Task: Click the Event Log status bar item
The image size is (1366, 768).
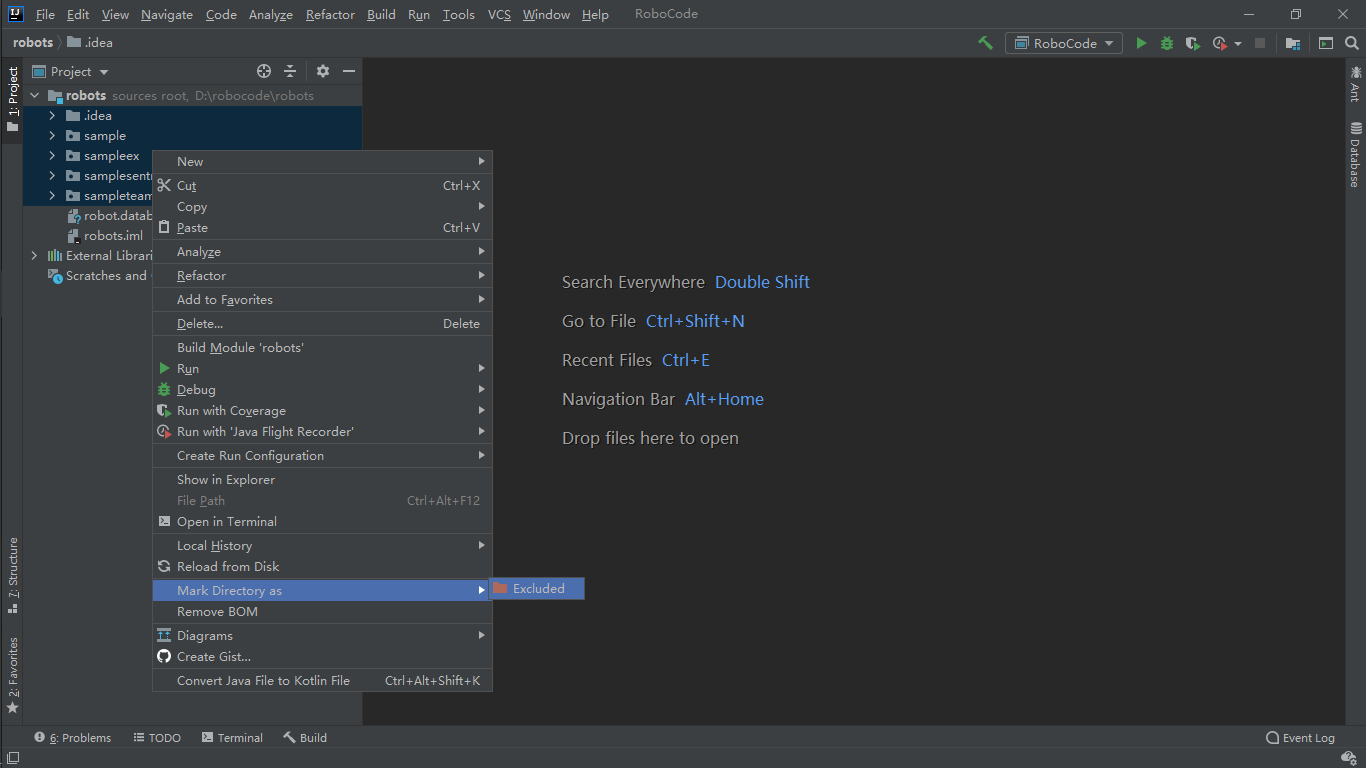Action: pyautogui.click(x=1300, y=738)
